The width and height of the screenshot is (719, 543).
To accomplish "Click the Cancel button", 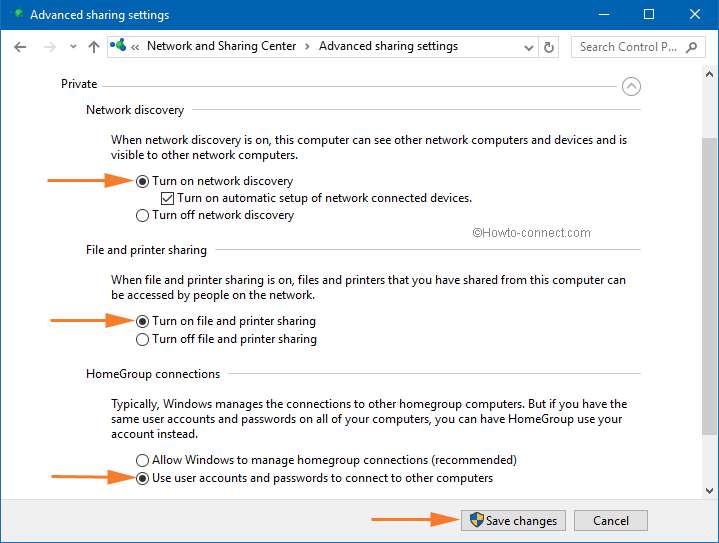I will point(611,521).
